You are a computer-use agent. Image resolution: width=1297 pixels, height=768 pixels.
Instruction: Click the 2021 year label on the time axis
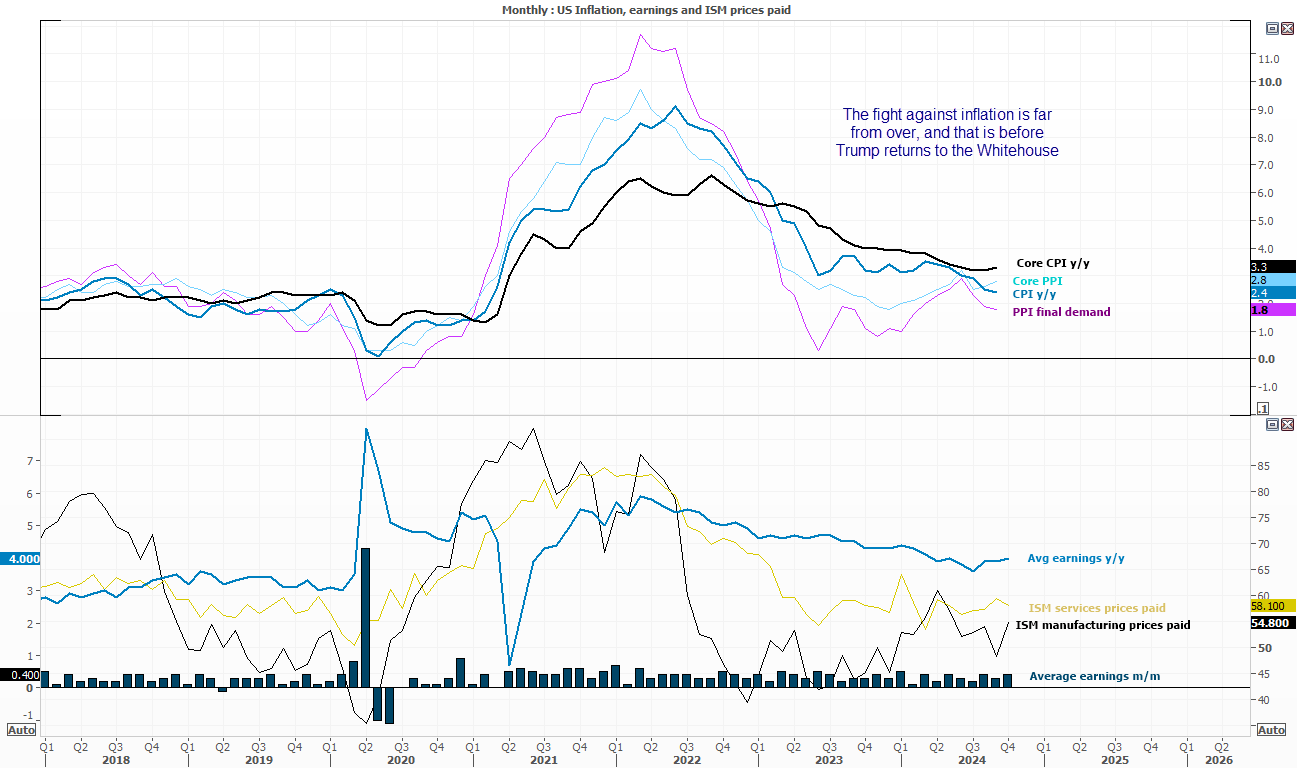tap(543, 760)
